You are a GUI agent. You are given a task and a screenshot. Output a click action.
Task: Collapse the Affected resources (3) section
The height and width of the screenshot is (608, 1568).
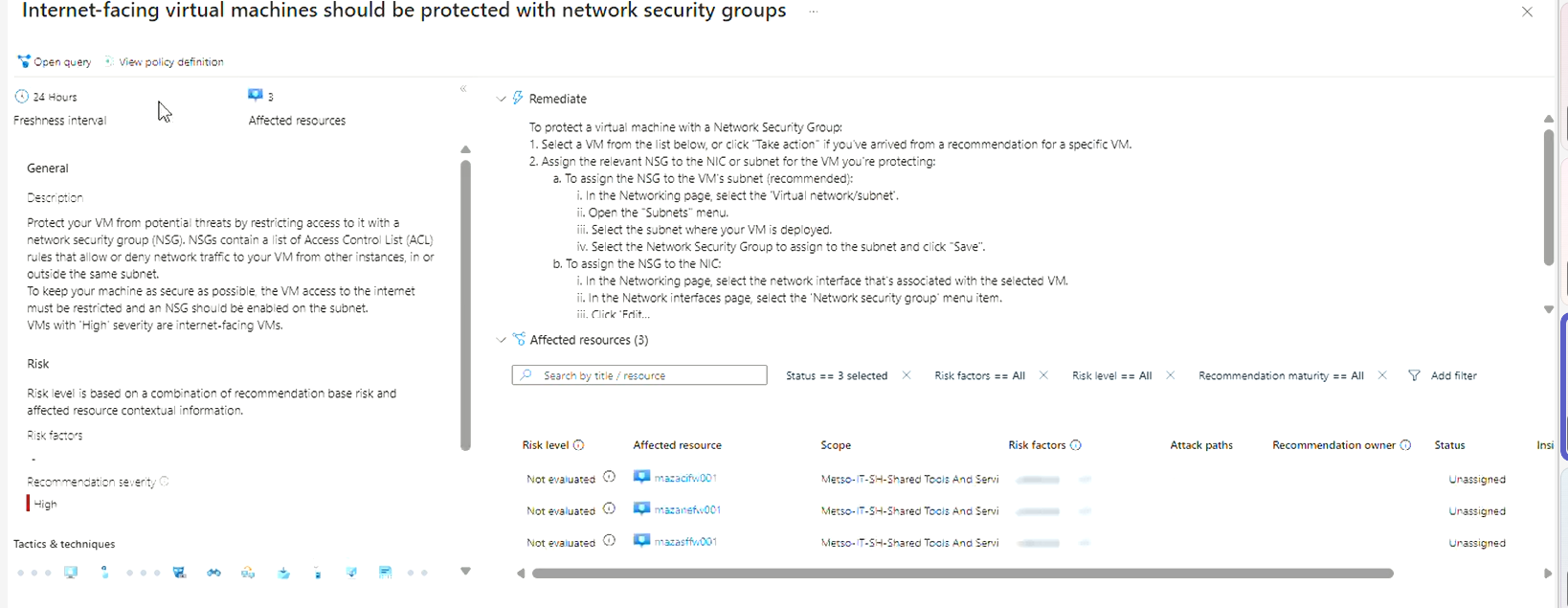coord(502,340)
